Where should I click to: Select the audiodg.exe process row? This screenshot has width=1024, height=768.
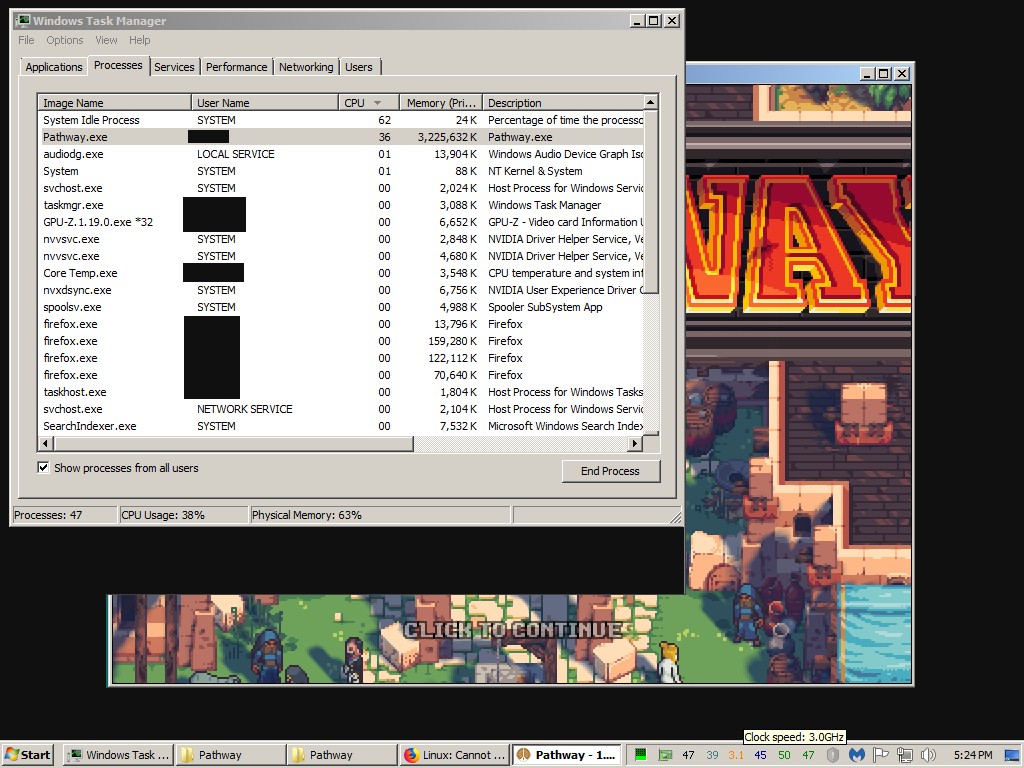tap(341, 154)
